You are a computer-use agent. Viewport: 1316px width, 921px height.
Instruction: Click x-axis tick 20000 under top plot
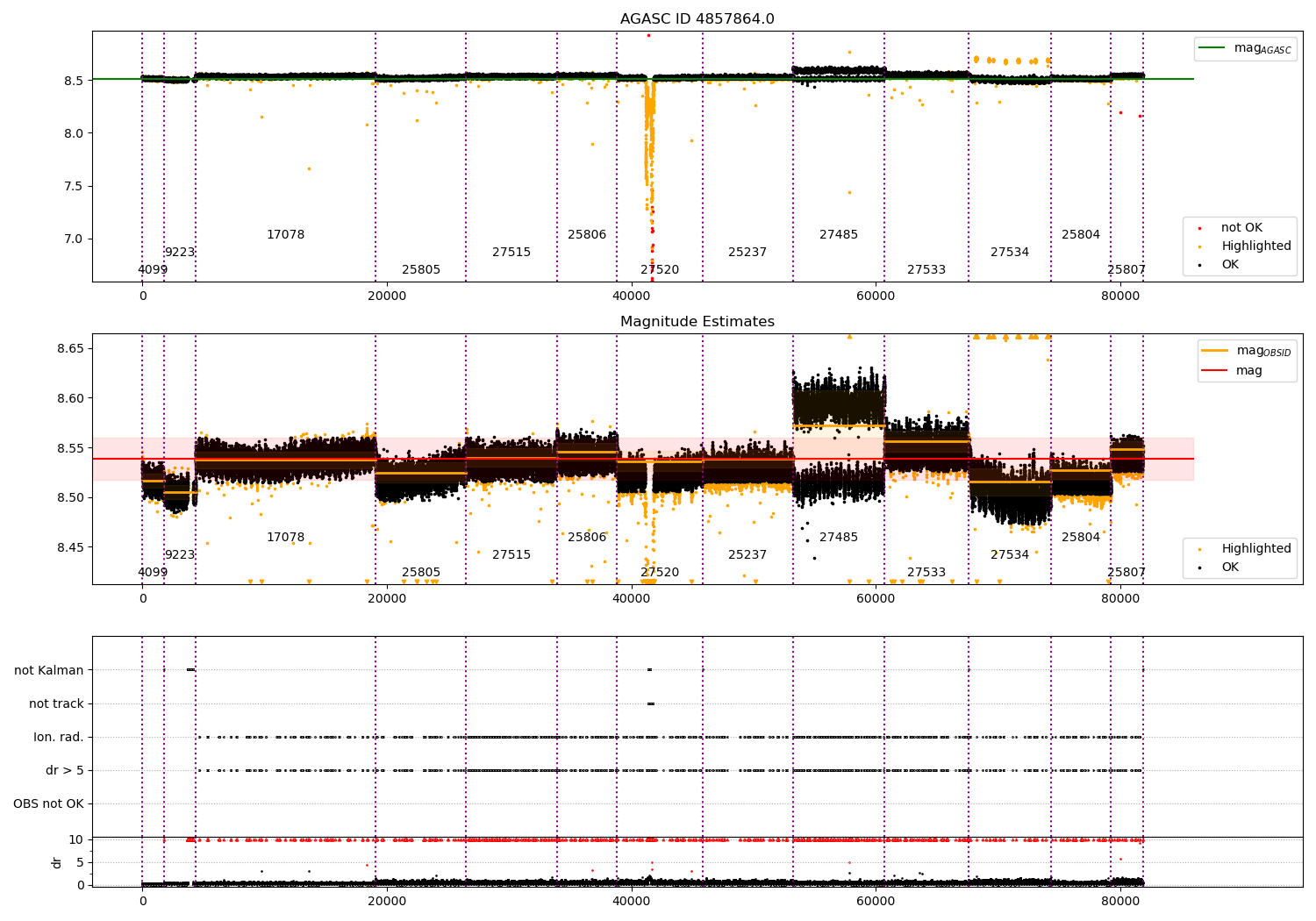pos(387,296)
